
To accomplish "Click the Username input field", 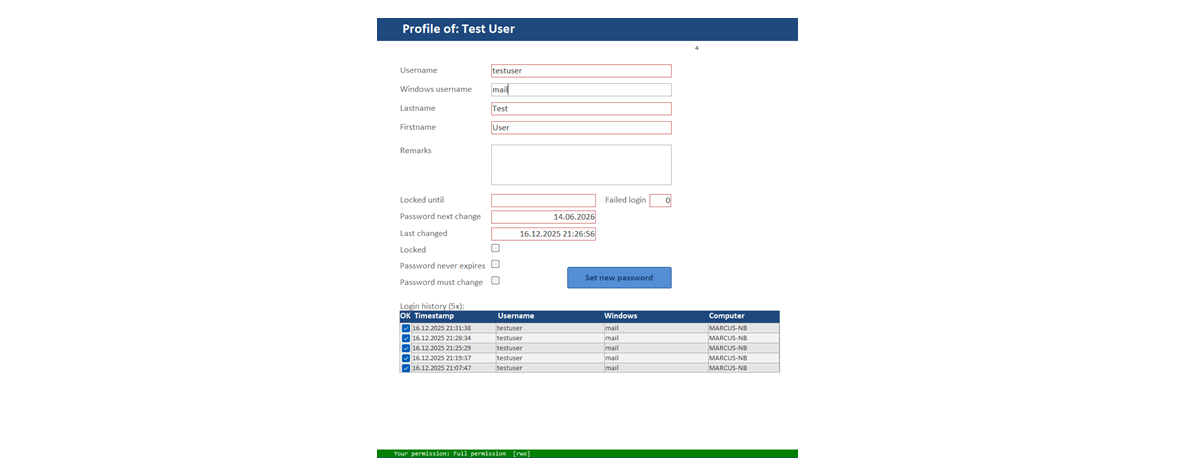I will (580, 71).
